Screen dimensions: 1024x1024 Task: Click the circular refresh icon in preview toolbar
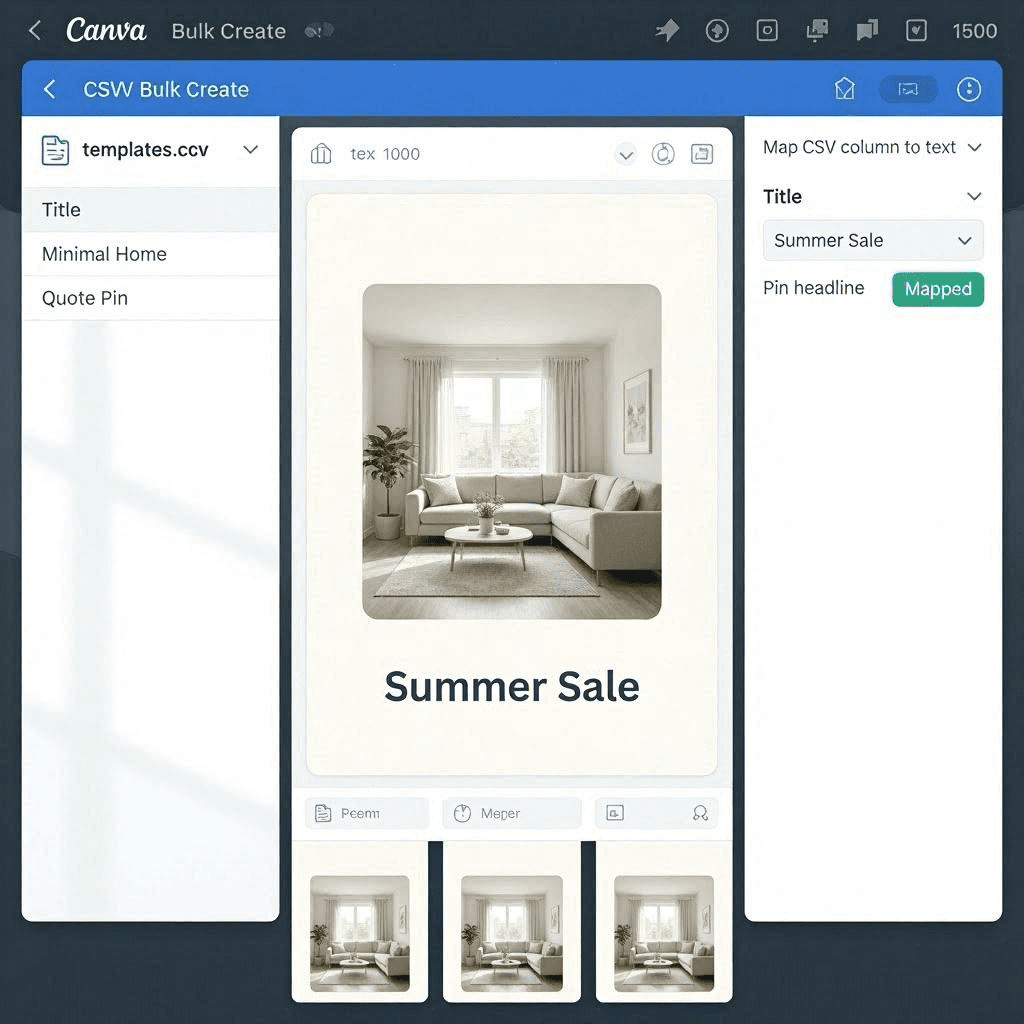[663, 154]
